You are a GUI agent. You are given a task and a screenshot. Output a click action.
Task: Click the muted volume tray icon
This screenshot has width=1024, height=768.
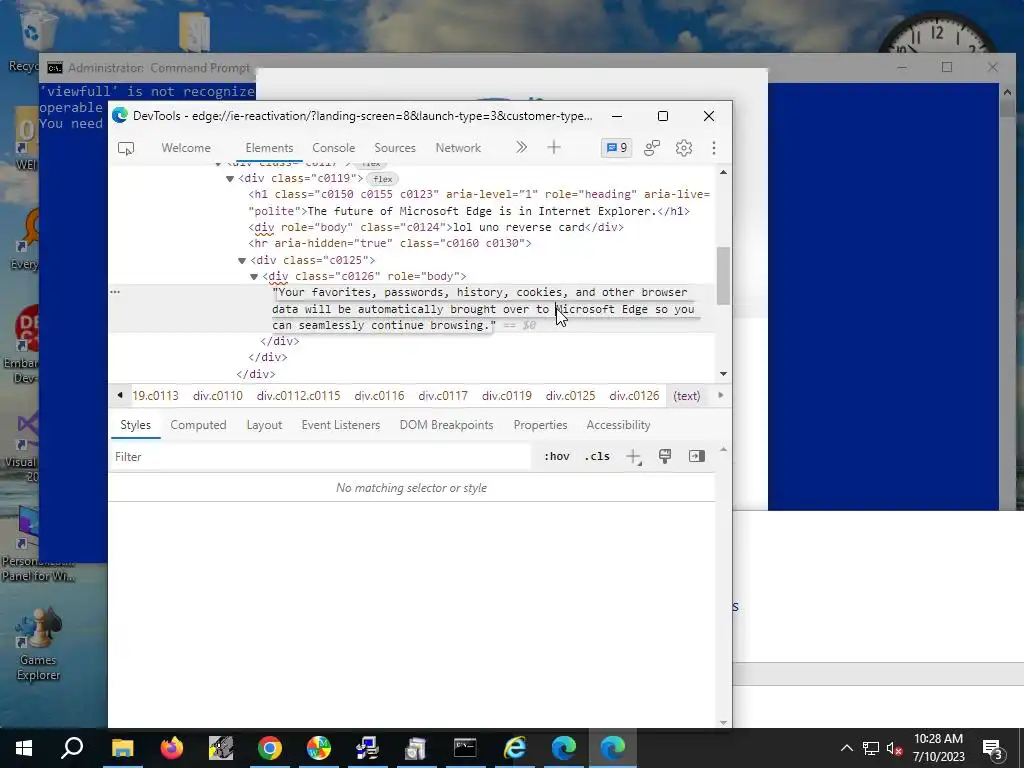(894, 748)
